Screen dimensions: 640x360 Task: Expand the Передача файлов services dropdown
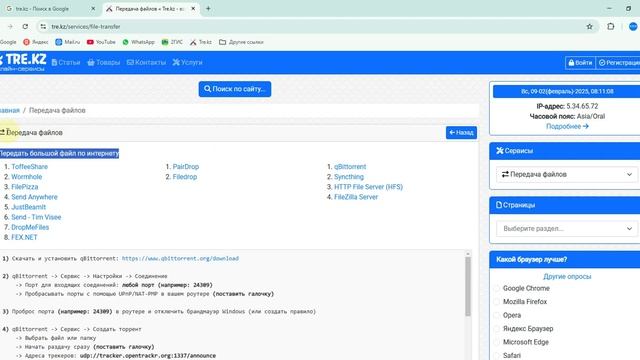(567, 174)
